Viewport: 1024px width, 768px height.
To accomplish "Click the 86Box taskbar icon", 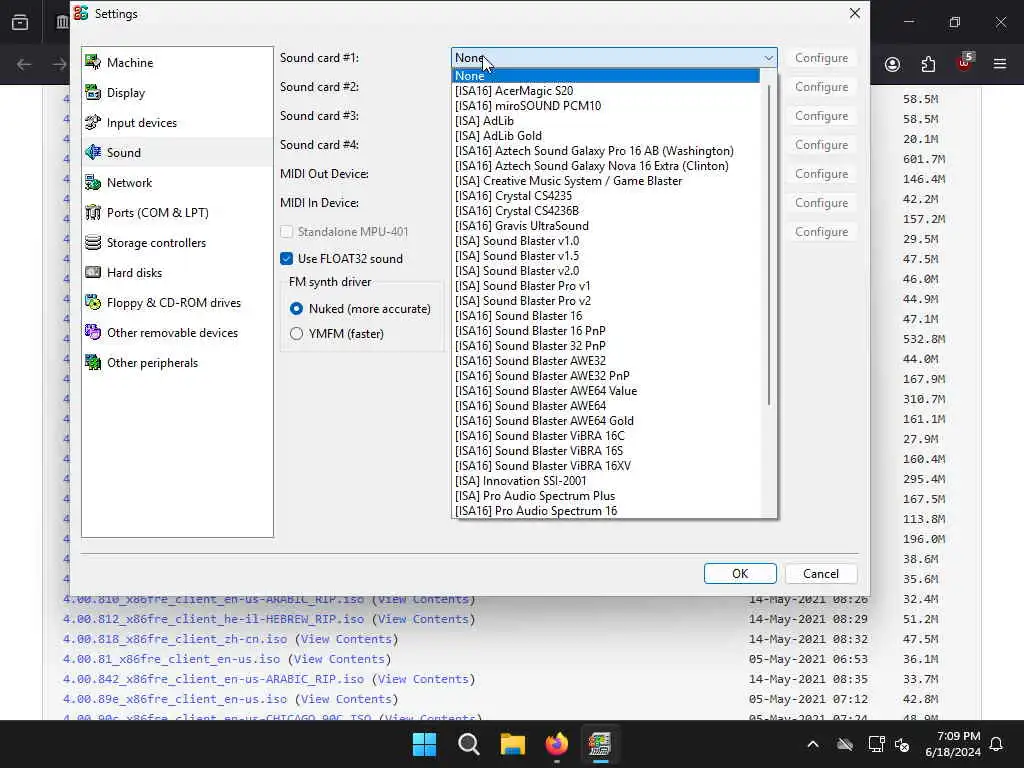I will click(x=600, y=744).
